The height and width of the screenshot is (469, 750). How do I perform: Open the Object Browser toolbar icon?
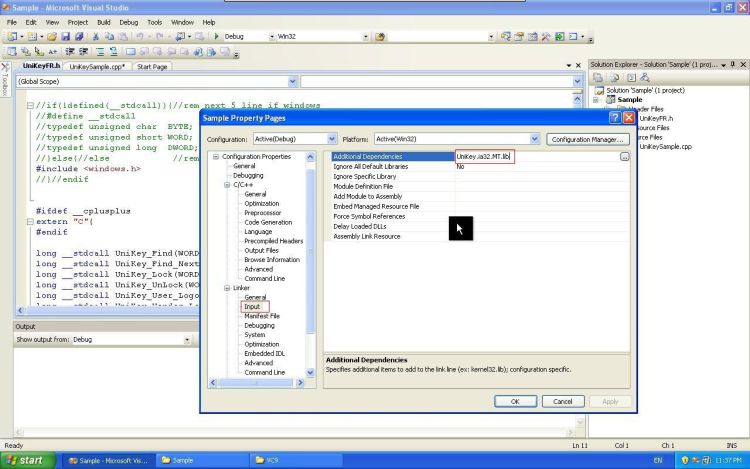coord(532,36)
